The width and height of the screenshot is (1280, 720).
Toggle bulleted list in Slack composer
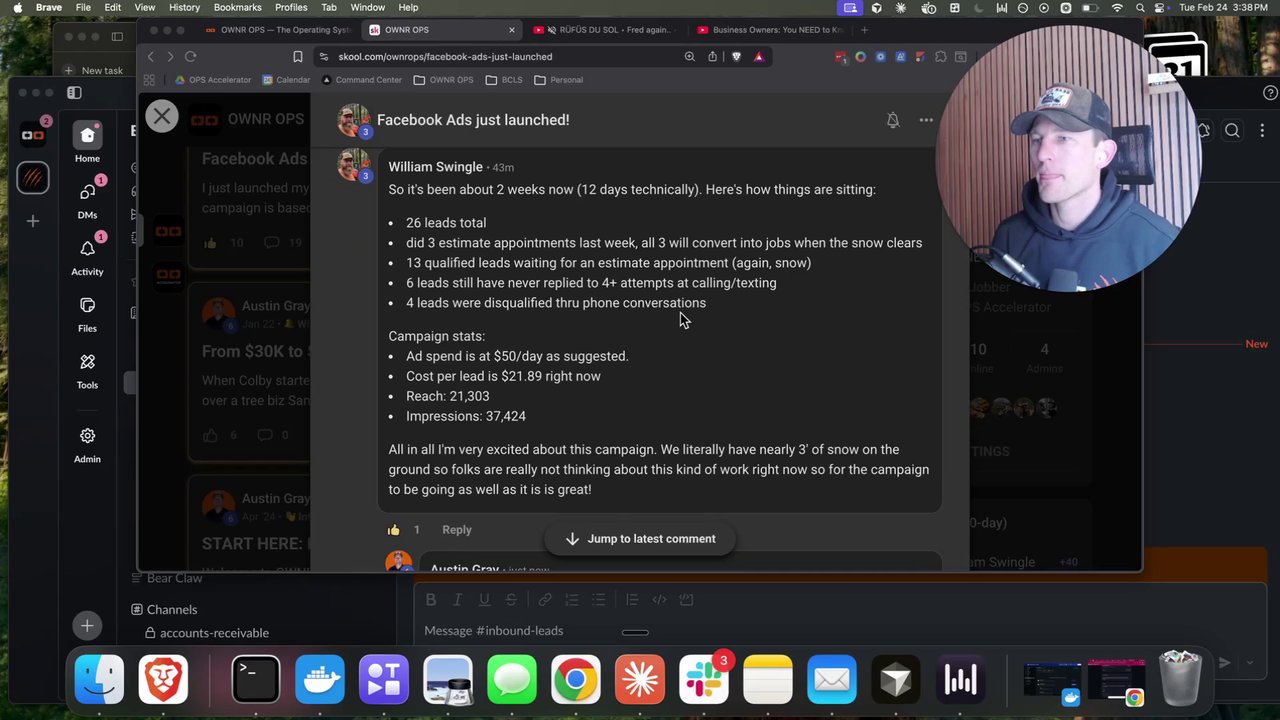click(x=599, y=600)
